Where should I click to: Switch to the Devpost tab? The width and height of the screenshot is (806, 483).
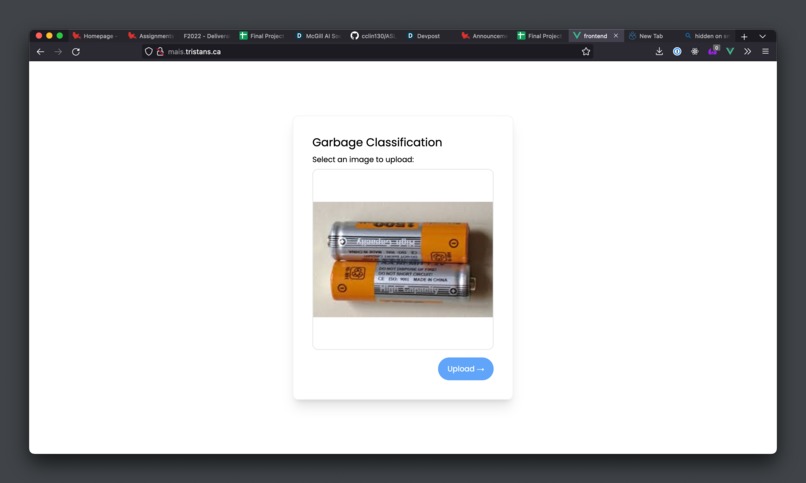[x=429, y=36]
